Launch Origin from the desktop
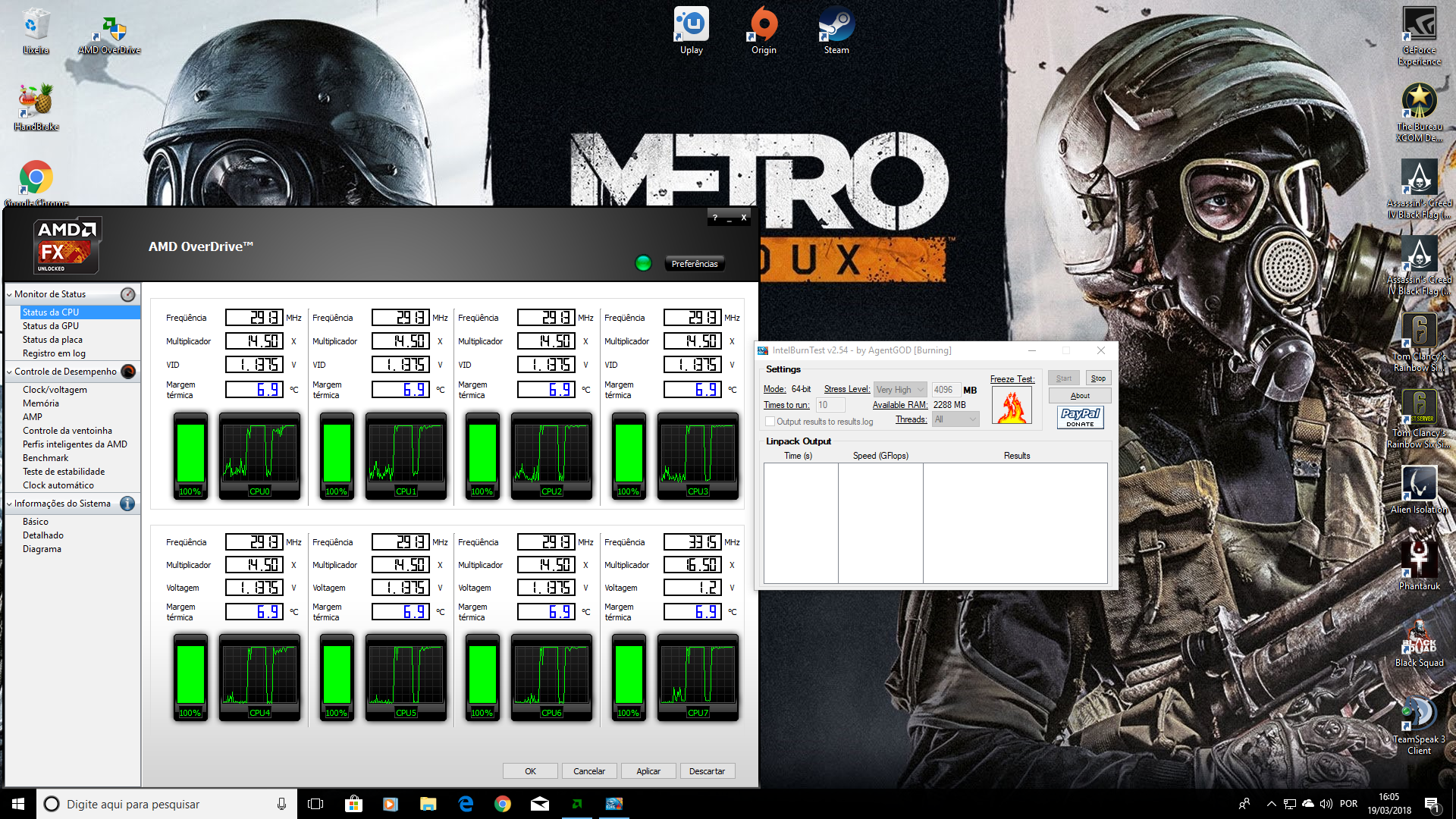Image resolution: width=1456 pixels, height=819 pixels. coord(764,31)
